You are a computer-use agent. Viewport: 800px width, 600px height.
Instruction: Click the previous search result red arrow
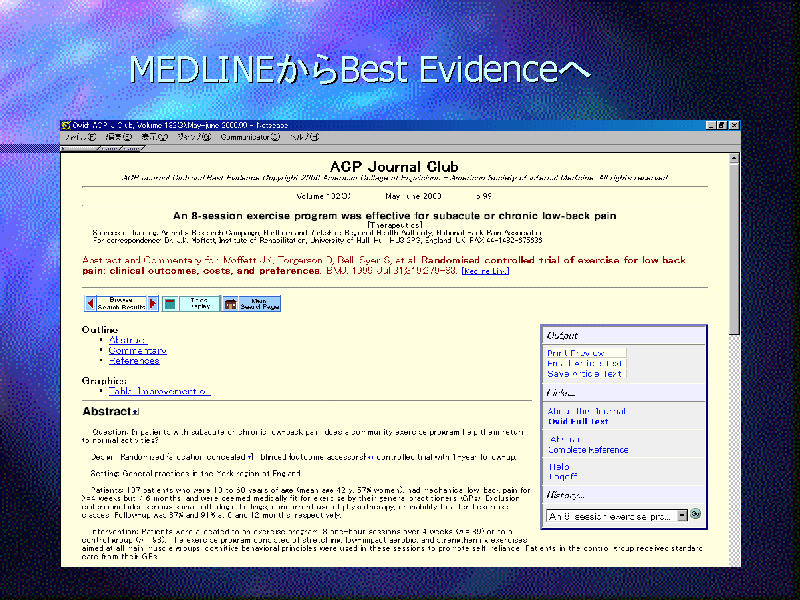click(x=90, y=303)
